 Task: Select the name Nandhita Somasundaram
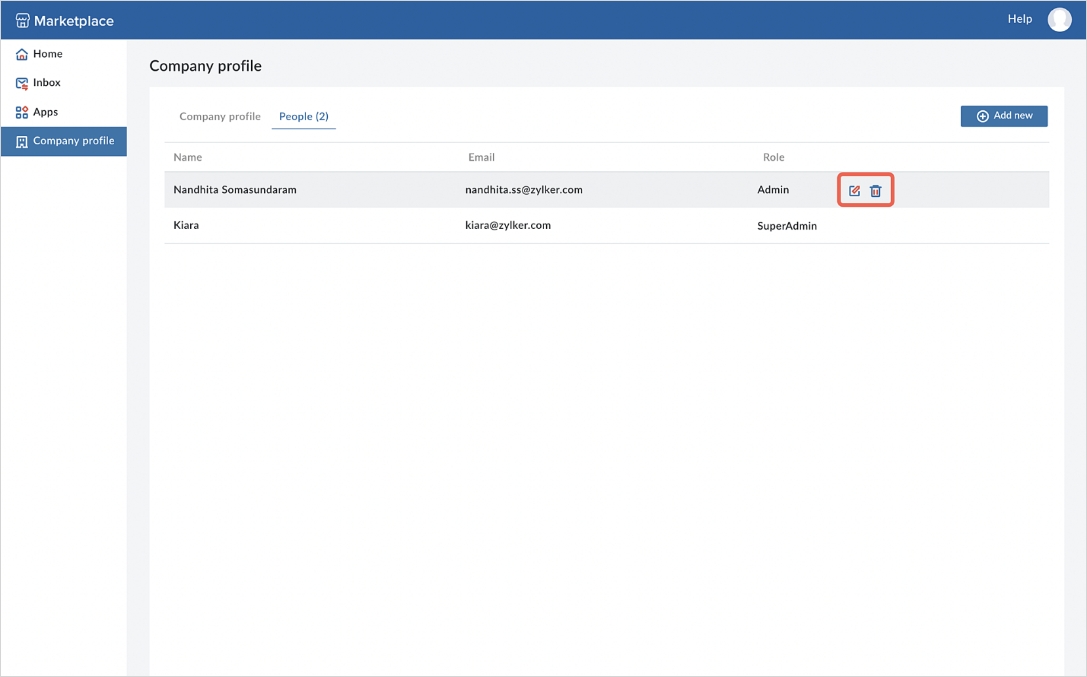pyautogui.click(x=235, y=190)
